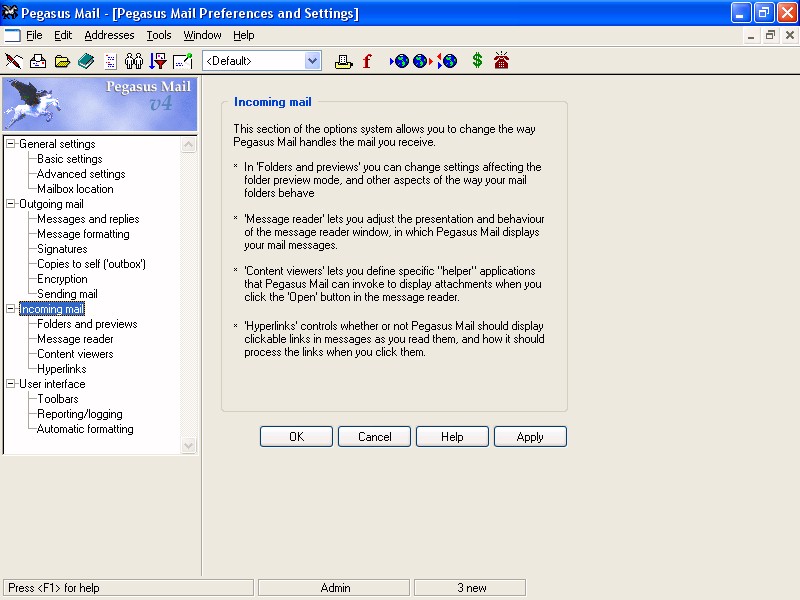
Task: Click the tree scrollbar down arrow
Action: (x=188, y=445)
